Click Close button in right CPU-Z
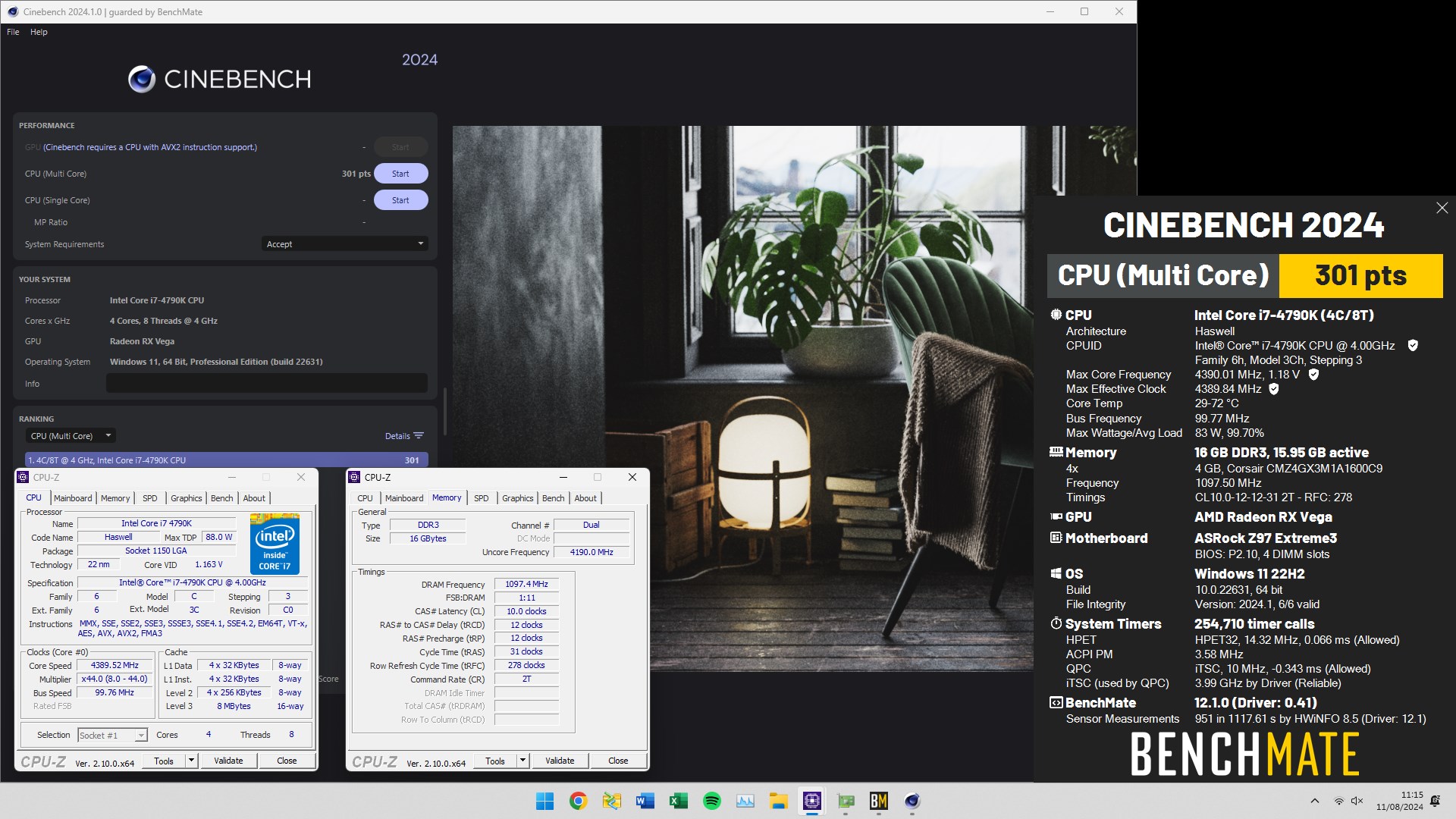 (618, 761)
